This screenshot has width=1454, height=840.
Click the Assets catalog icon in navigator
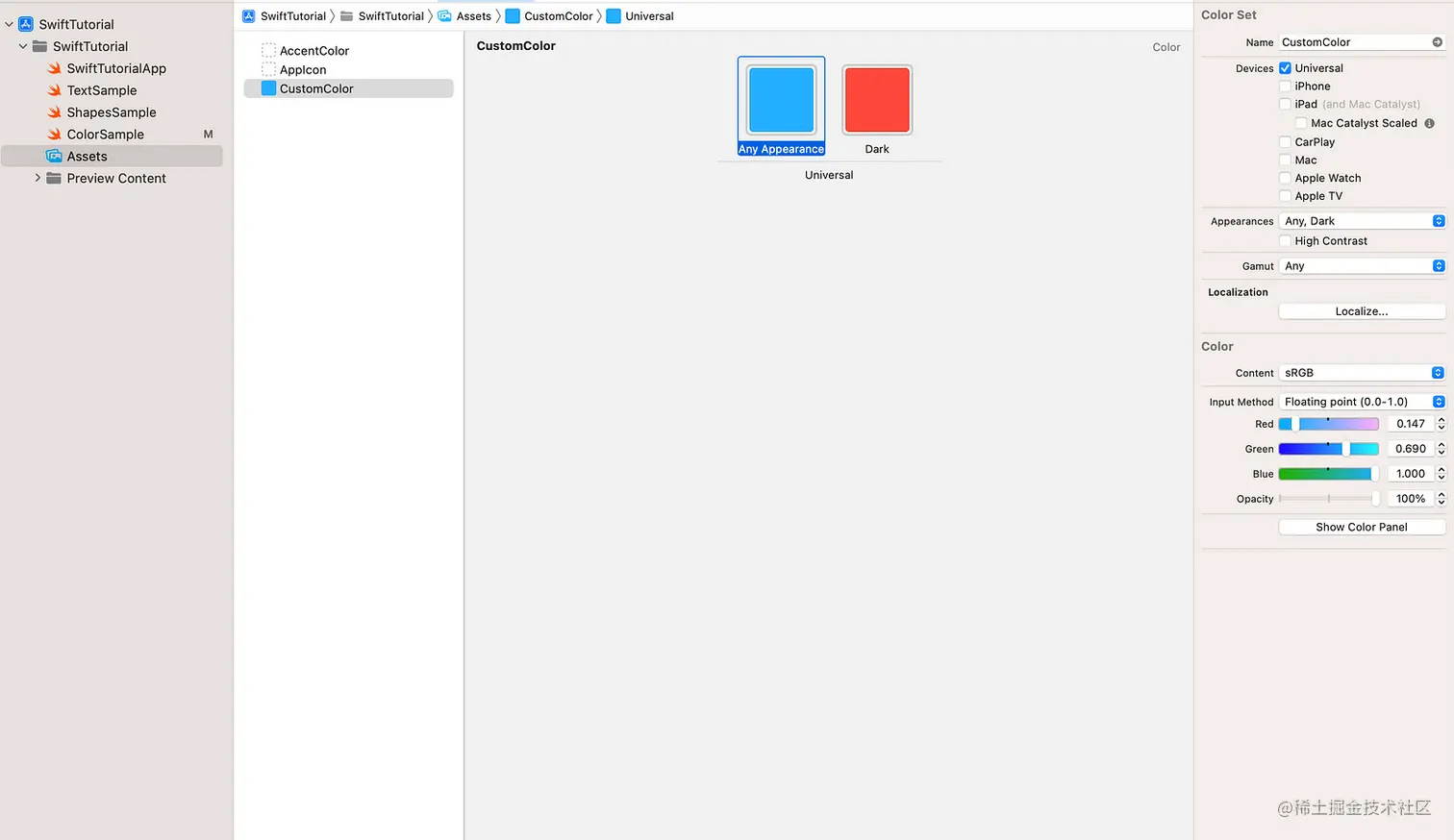click(54, 157)
